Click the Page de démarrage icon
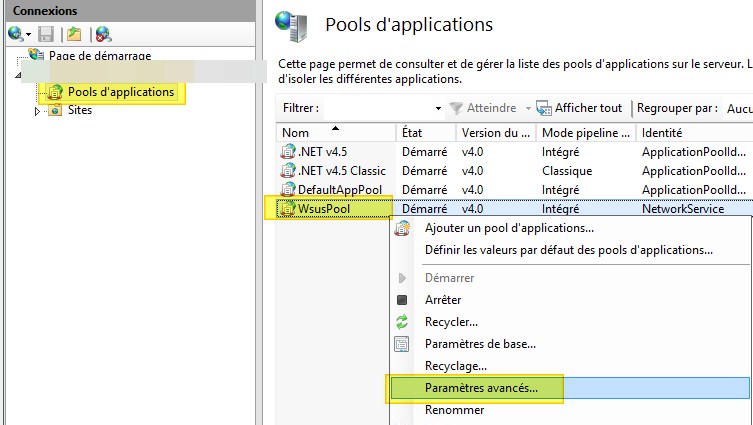The width and height of the screenshot is (753, 425). [x=36, y=54]
